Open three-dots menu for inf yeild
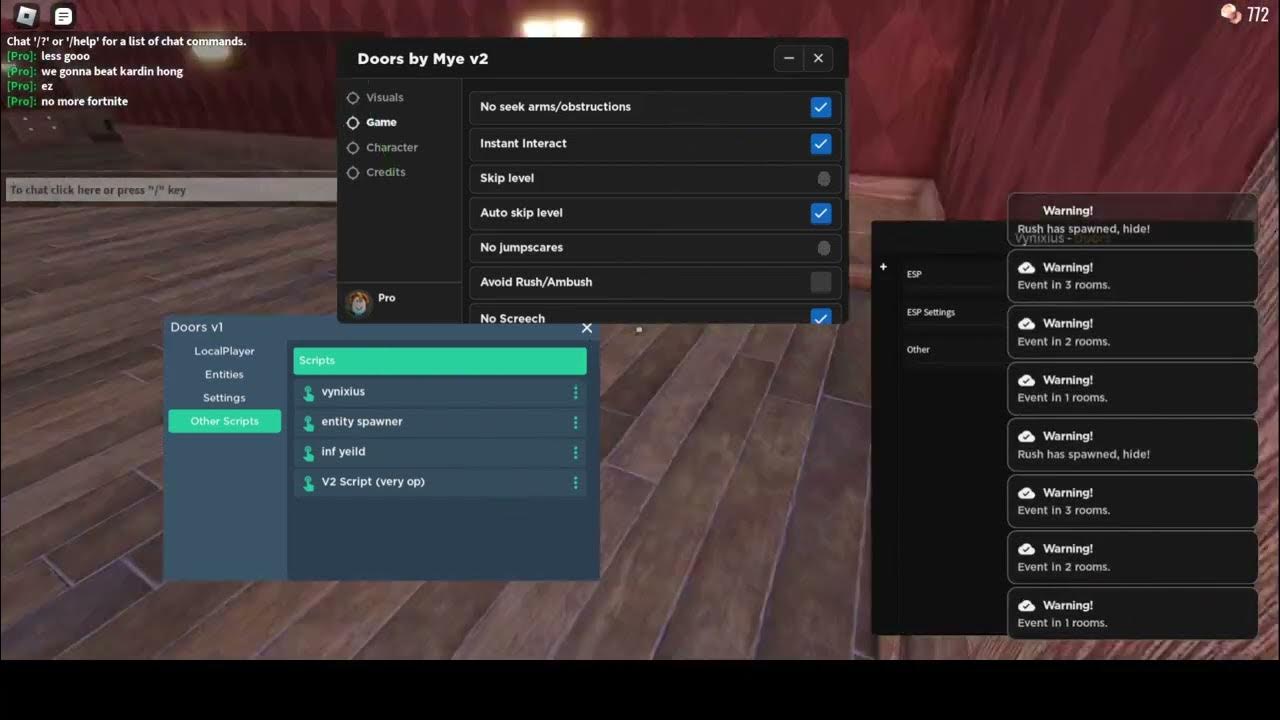 tap(575, 452)
